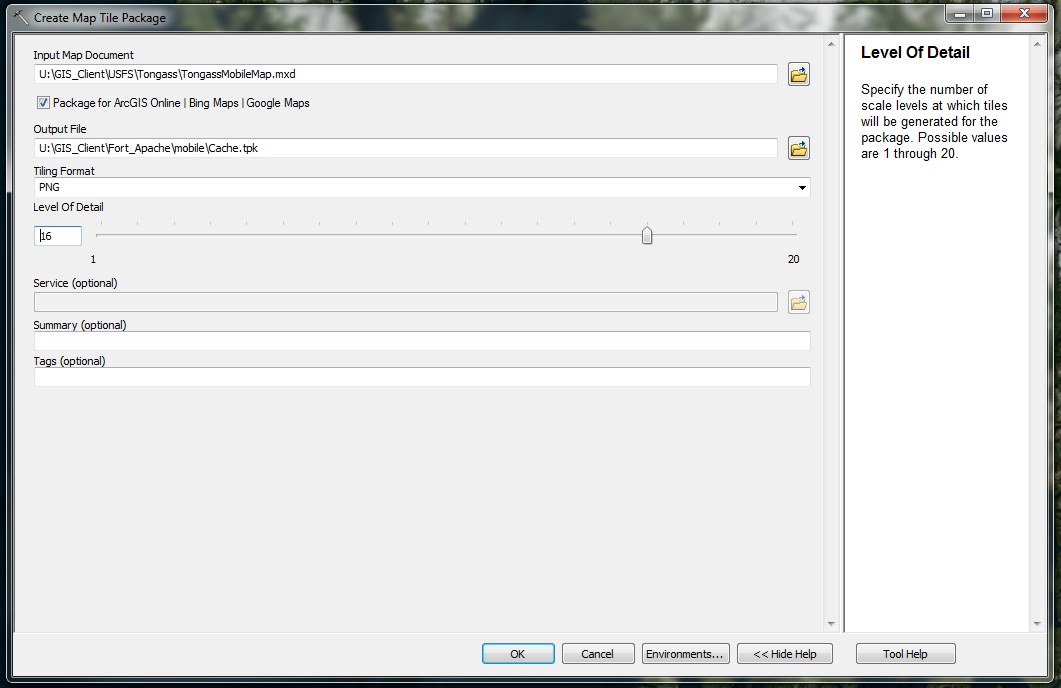Click the browse folder icon for Input Map Document
The width and height of the screenshot is (1061, 688).
[798, 75]
